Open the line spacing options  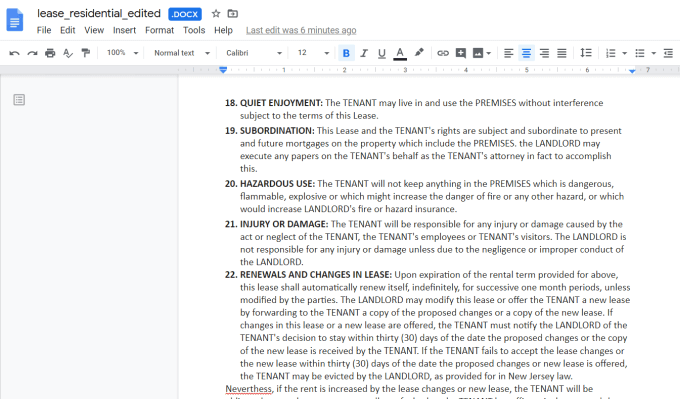click(586, 53)
